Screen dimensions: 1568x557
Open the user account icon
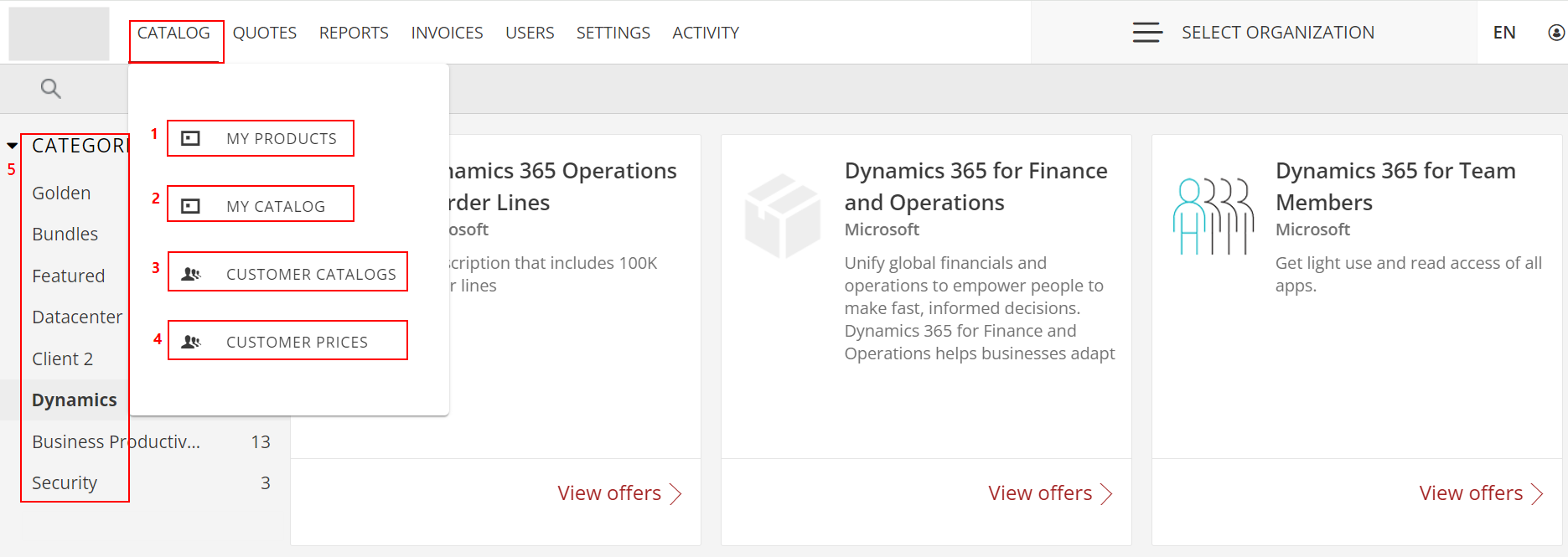[x=1556, y=33]
